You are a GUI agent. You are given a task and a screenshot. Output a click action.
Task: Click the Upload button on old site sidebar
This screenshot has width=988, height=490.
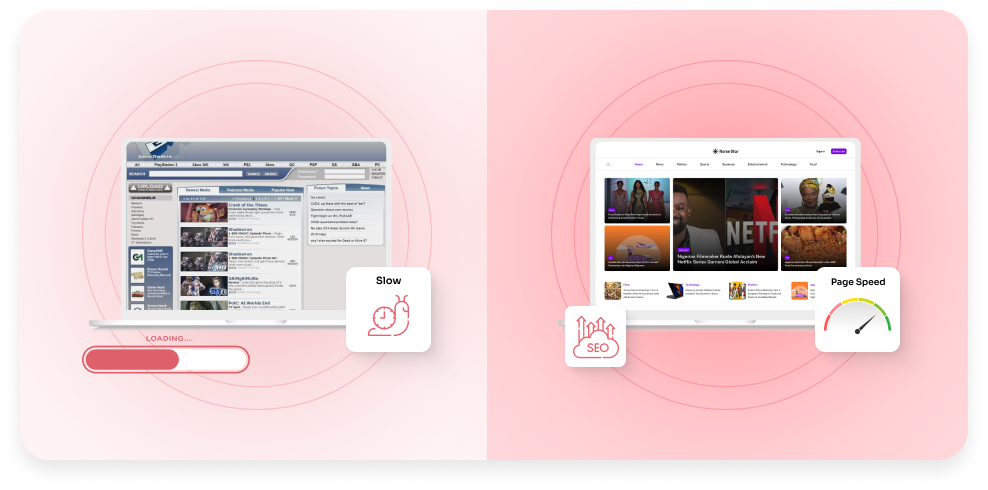(151, 188)
